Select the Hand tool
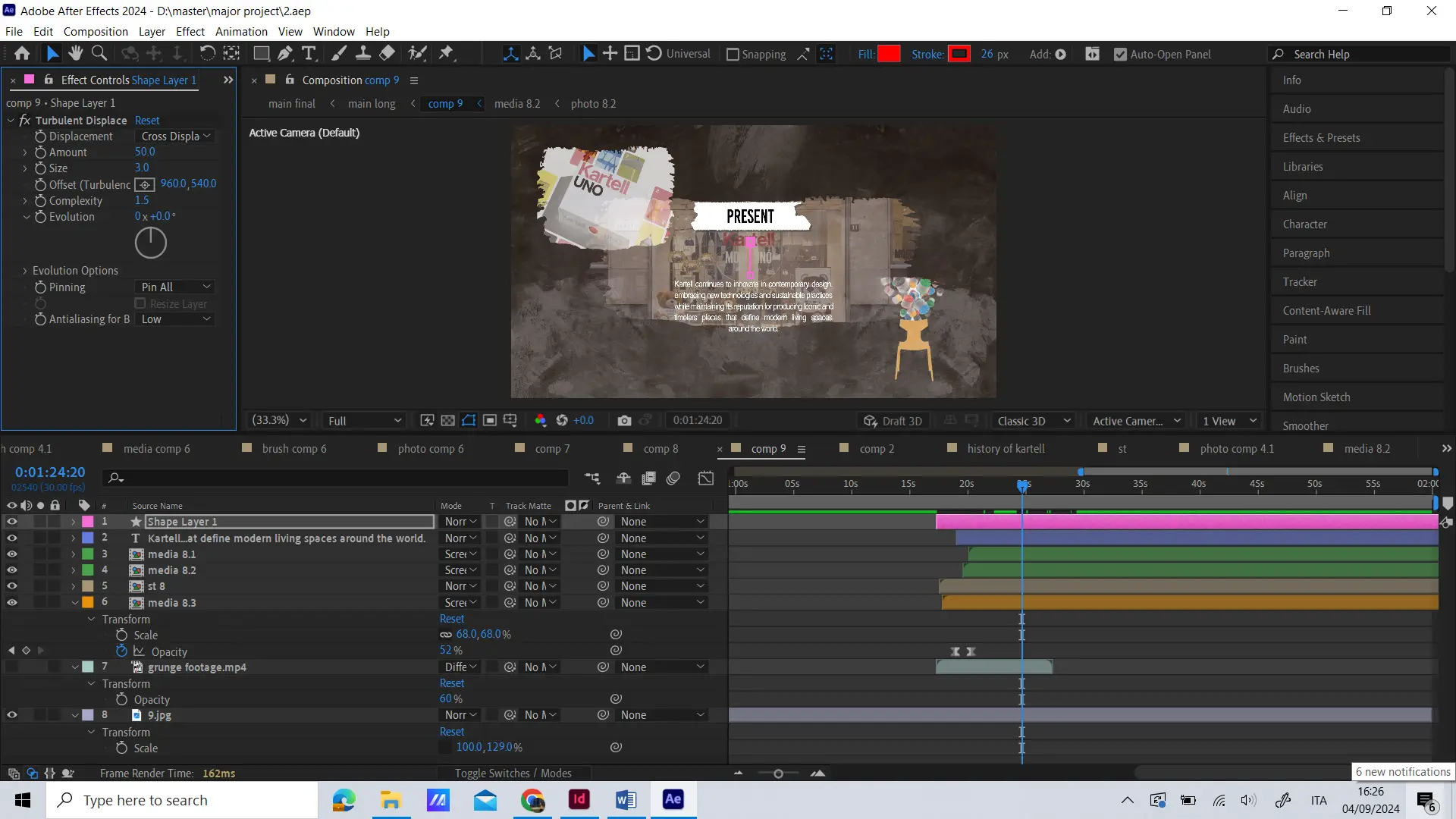This screenshot has height=819, width=1456. click(x=75, y=54)
